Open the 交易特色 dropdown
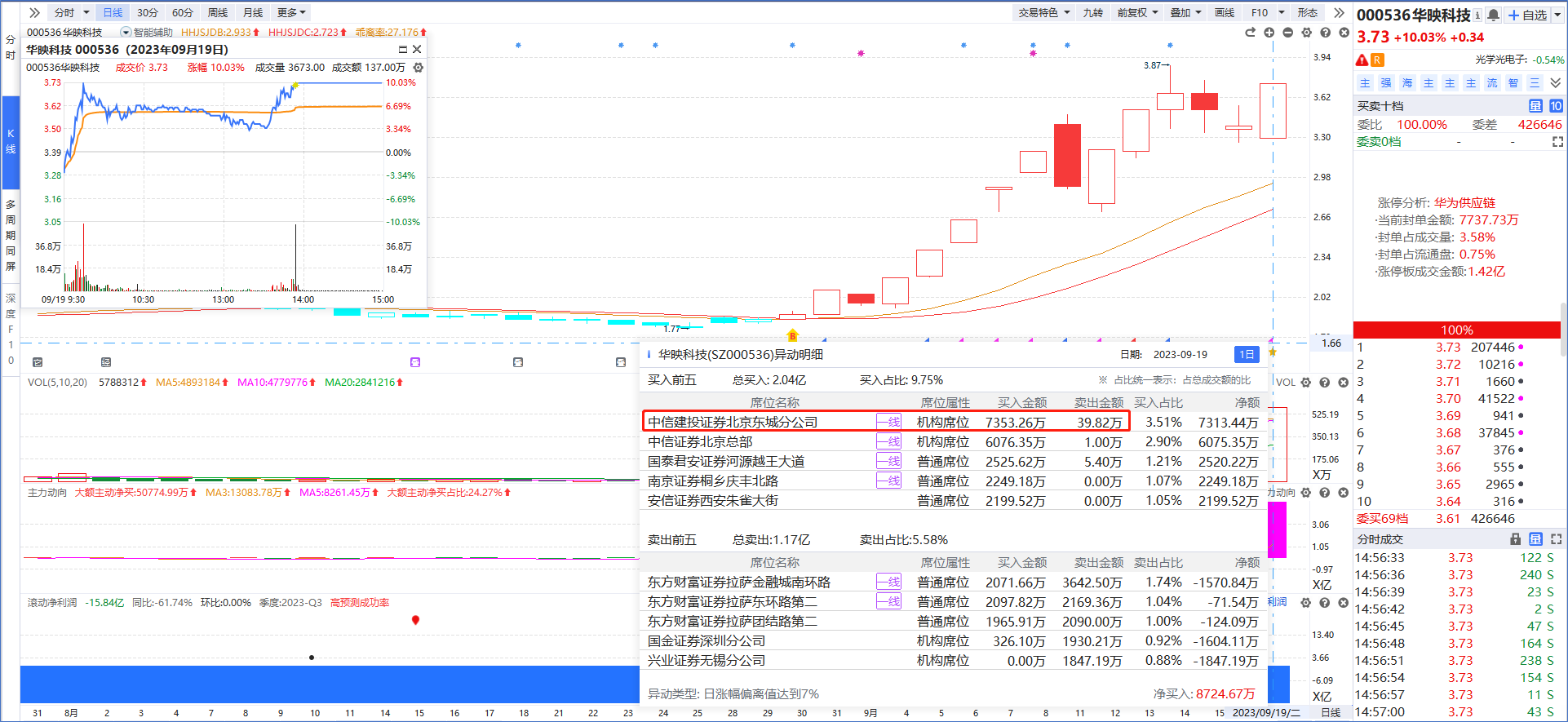1568x722 pixels. pyautogui.click(x=1044, y=12)
